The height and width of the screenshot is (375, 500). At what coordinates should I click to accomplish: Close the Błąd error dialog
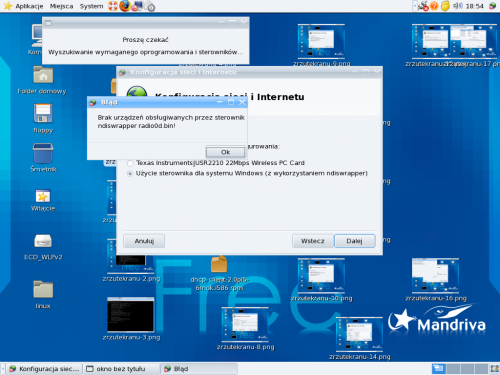click(242, 102)
